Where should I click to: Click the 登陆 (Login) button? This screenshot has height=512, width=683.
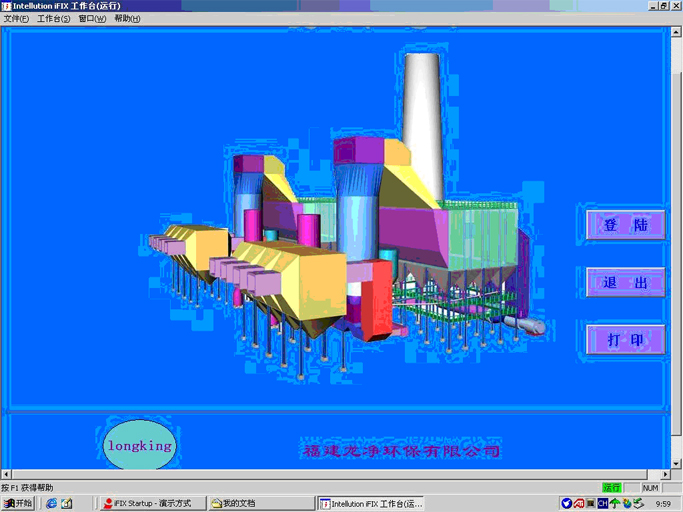pyautogui.click(x=625, y=225)
